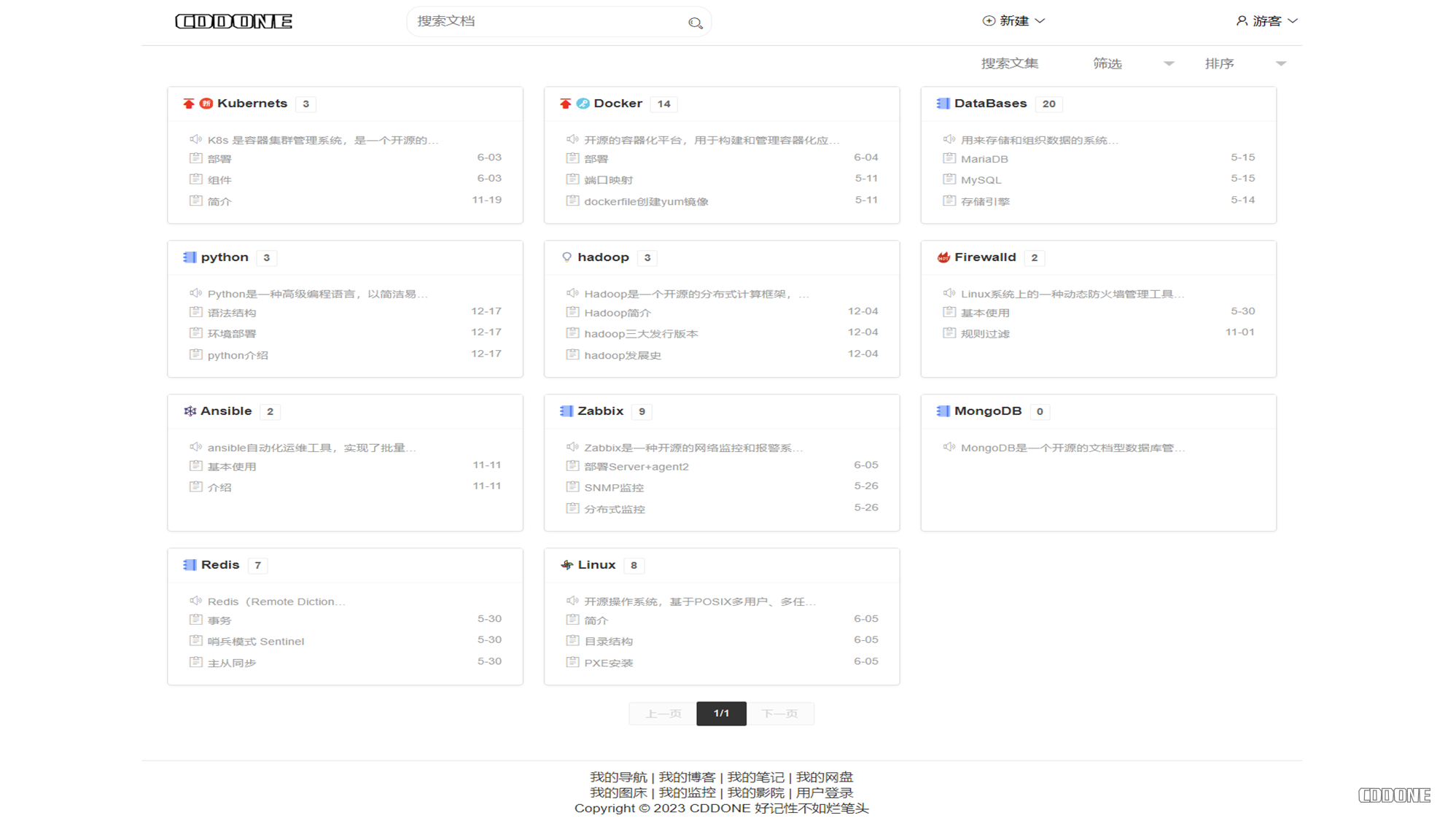1456x821 pixels.
Task: Click the Firewalld hot flame icon
Action: [x=943, y=257]
